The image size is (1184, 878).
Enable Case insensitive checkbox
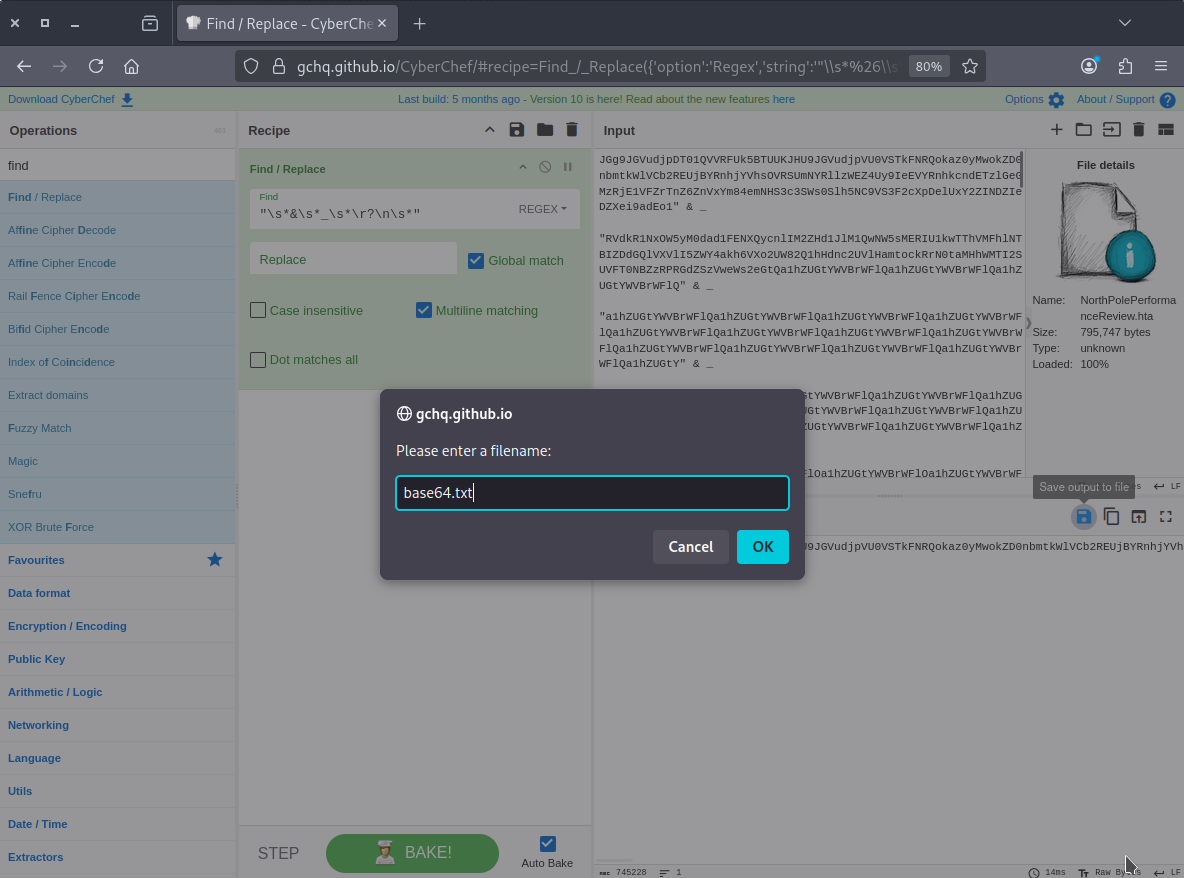click(258, 311)
